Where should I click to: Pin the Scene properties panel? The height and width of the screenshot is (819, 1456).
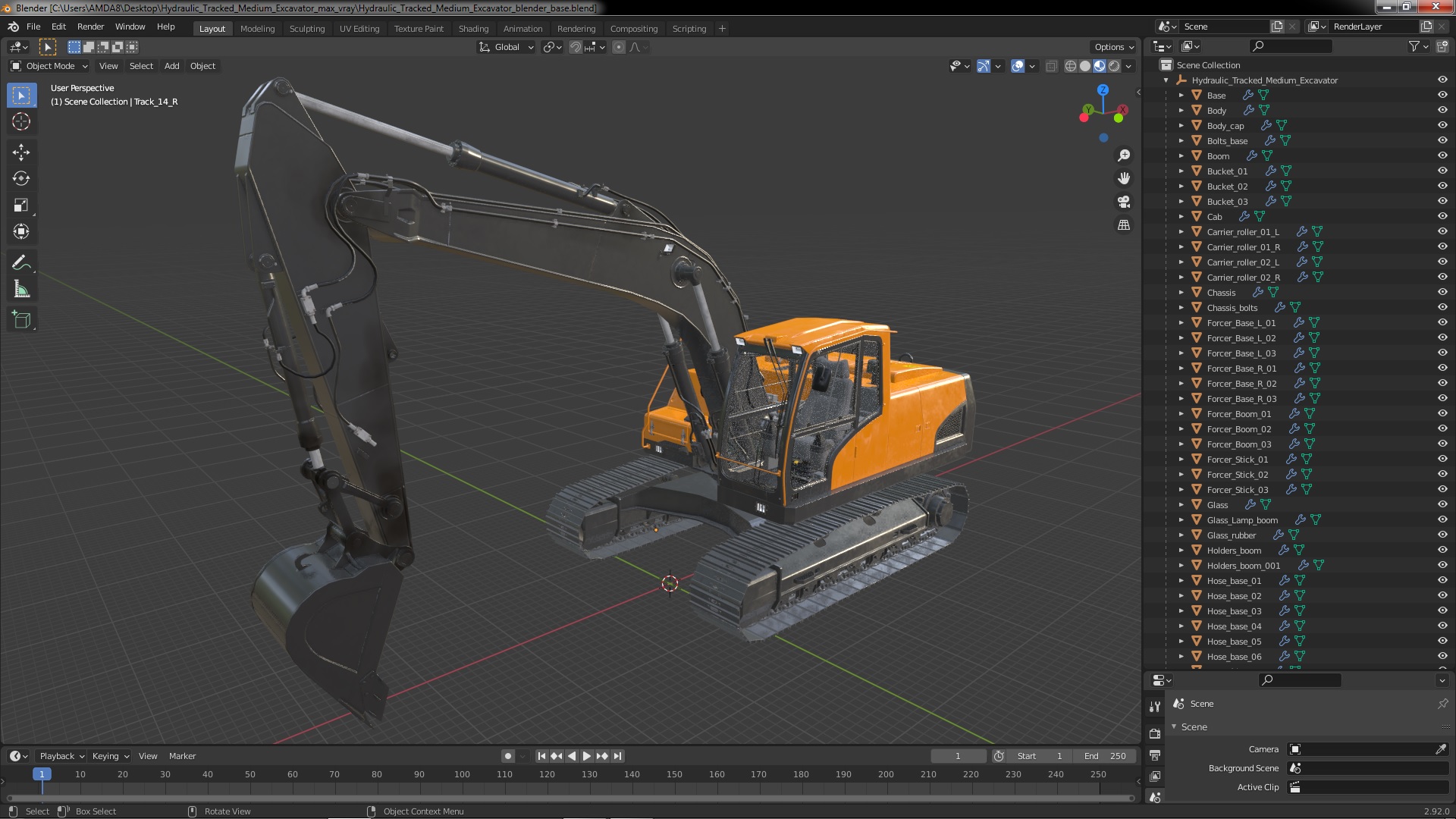(x=1442, y=704)
